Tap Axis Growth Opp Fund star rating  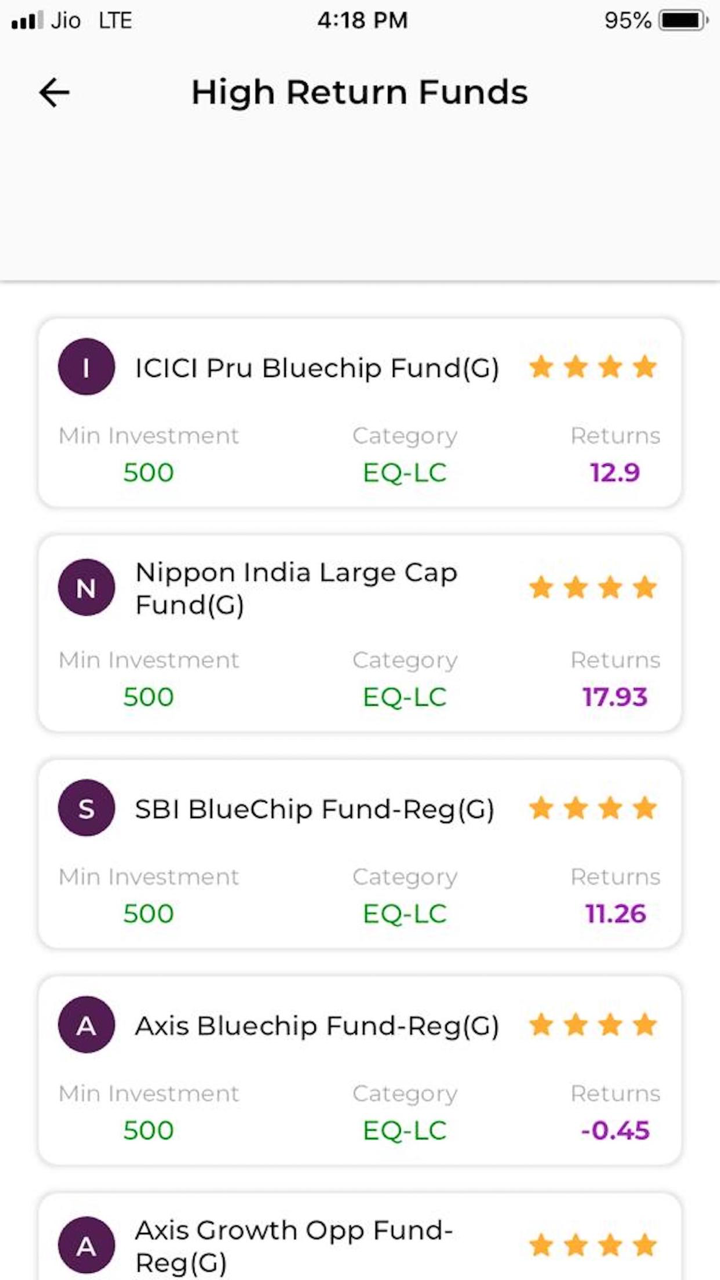[x=592, y=1244]
